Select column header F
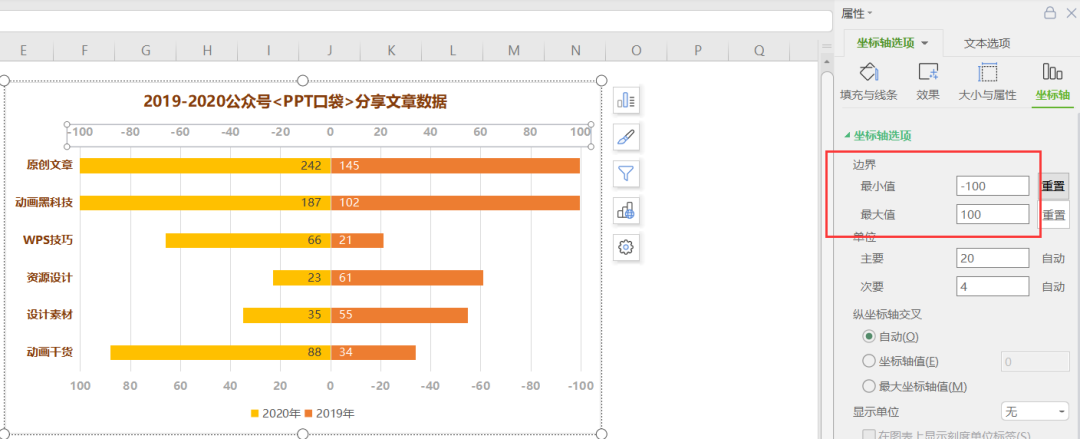This screenshot has width=1080, height=439. (85, 50)
